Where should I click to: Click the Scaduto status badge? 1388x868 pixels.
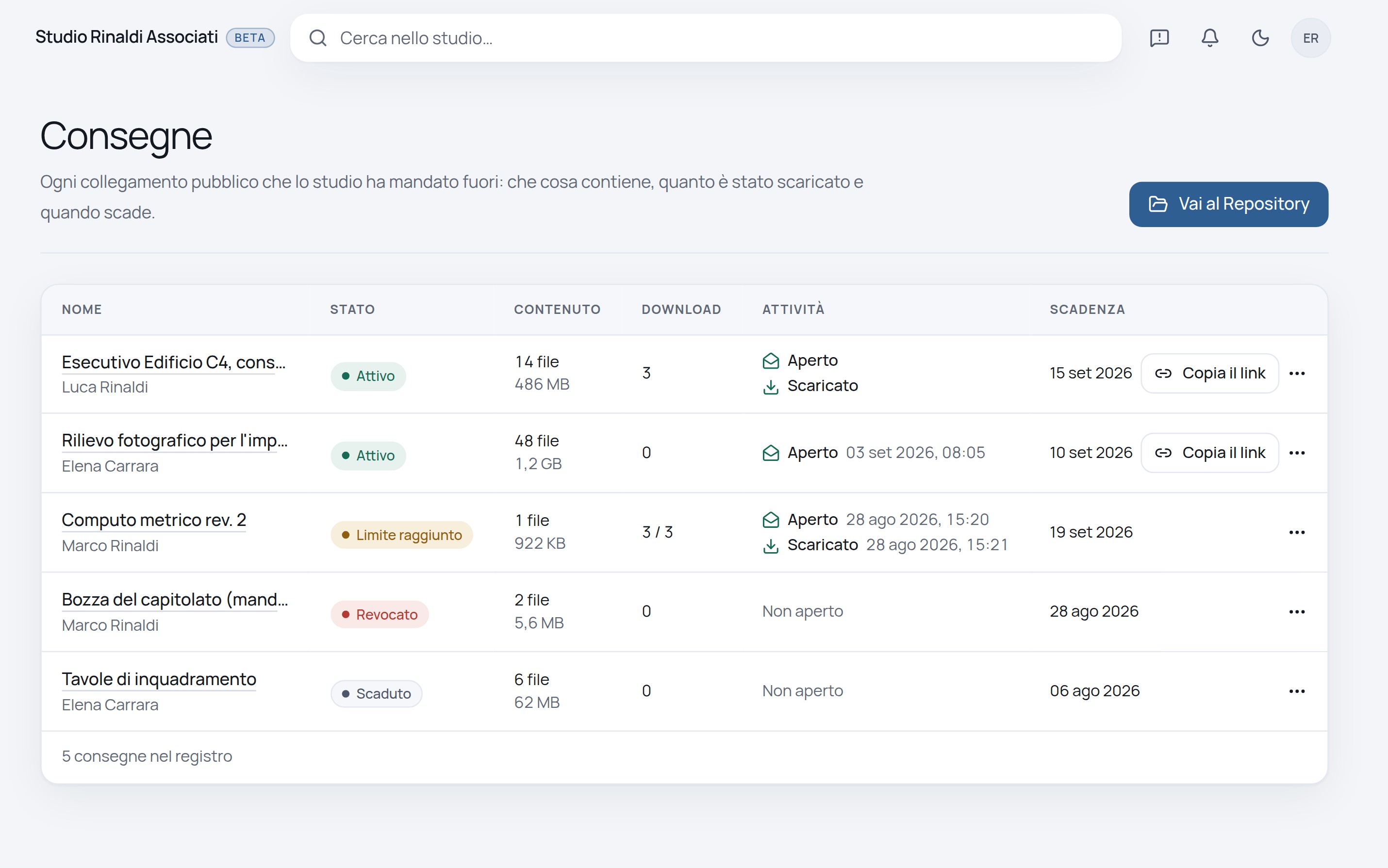376,694
